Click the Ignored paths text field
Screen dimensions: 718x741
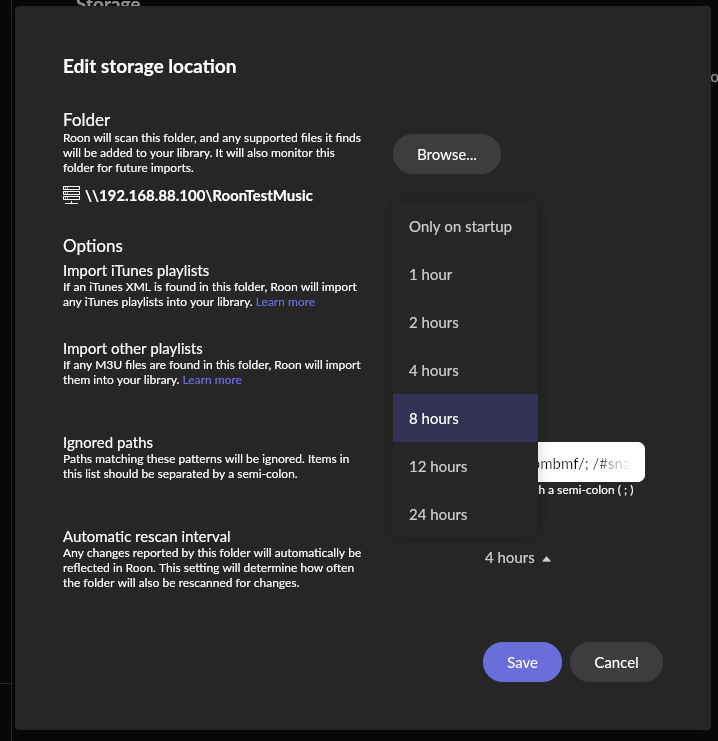point(590,463)
